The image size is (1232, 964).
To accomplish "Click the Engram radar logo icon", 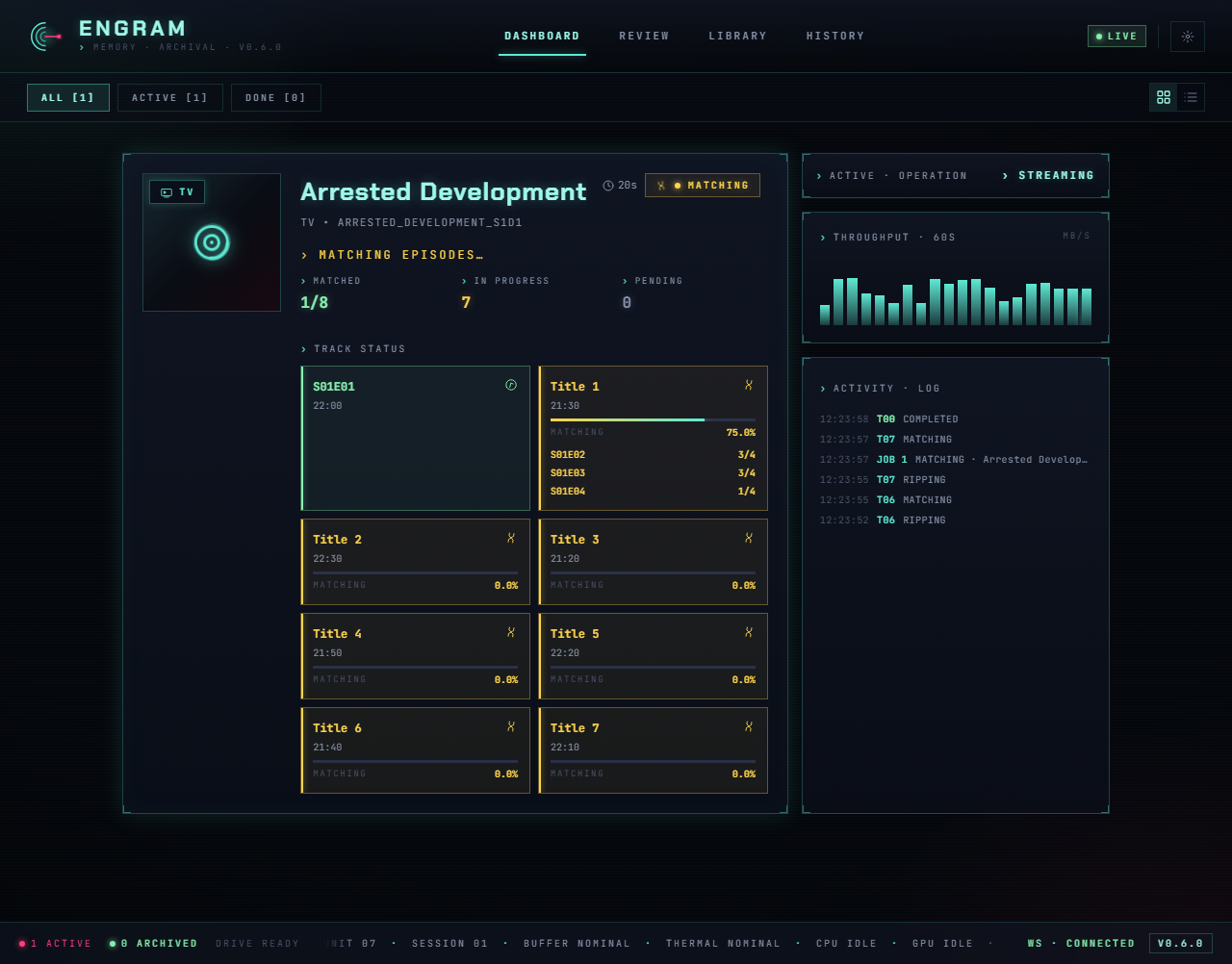I will pyautogui.click(x=46, y=37).
